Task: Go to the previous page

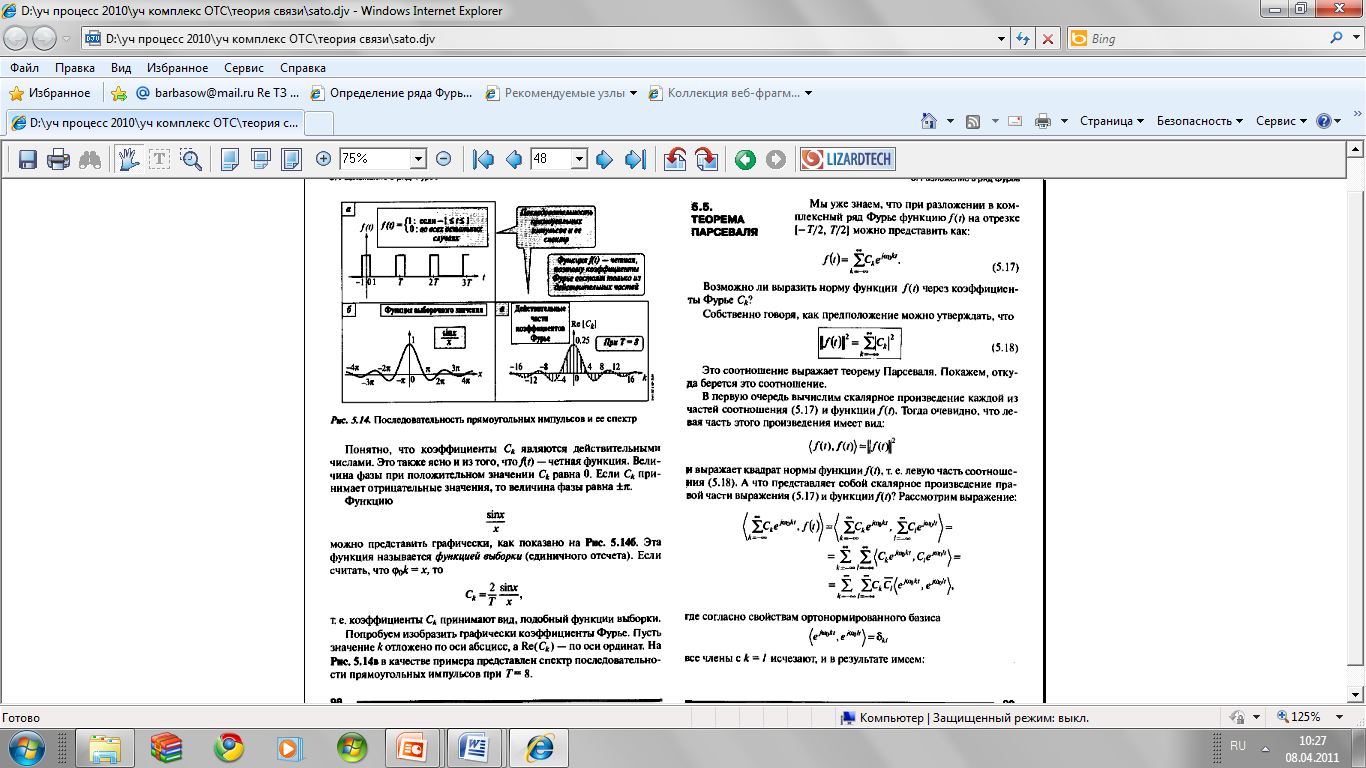Action: (x=513, y=159)
